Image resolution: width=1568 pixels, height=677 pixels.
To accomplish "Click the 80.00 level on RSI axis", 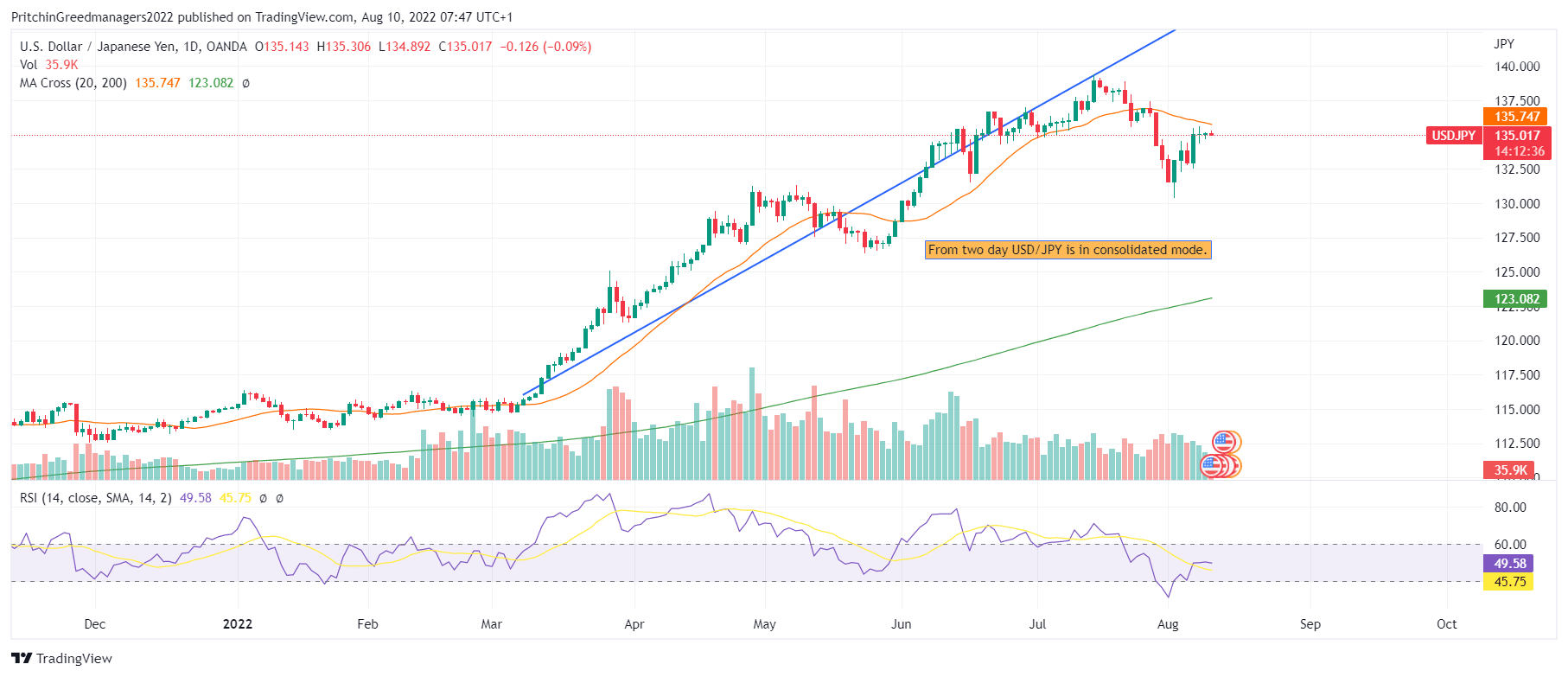I will 1510,508.
